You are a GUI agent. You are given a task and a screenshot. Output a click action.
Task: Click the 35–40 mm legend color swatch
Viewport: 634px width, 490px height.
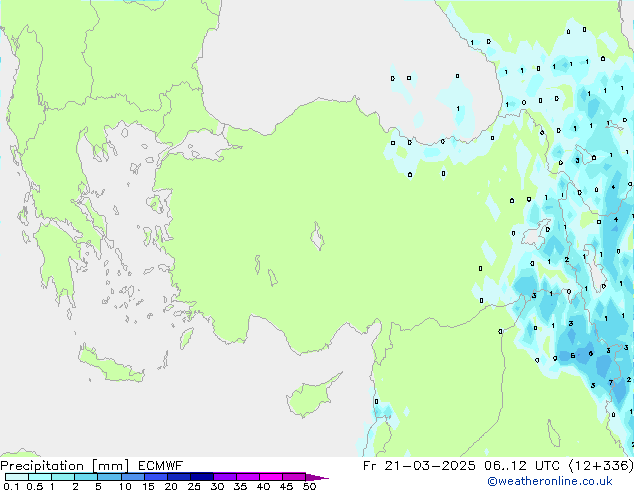click(247, 477)
